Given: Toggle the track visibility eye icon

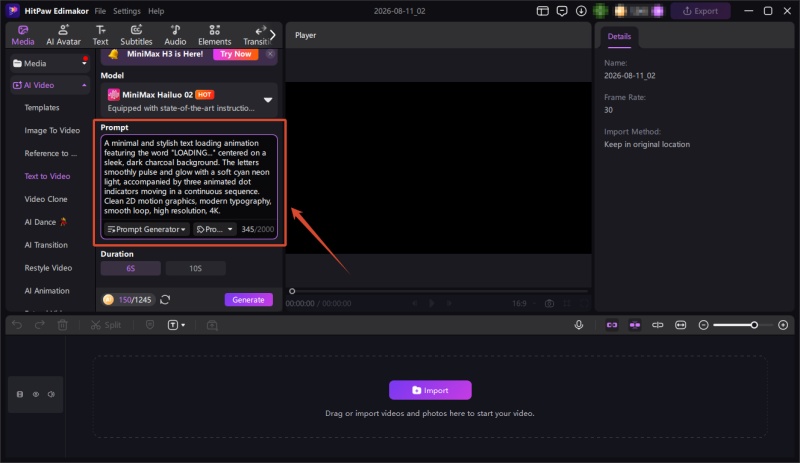Looking at the screenshot, I should (x=36, y=394).
